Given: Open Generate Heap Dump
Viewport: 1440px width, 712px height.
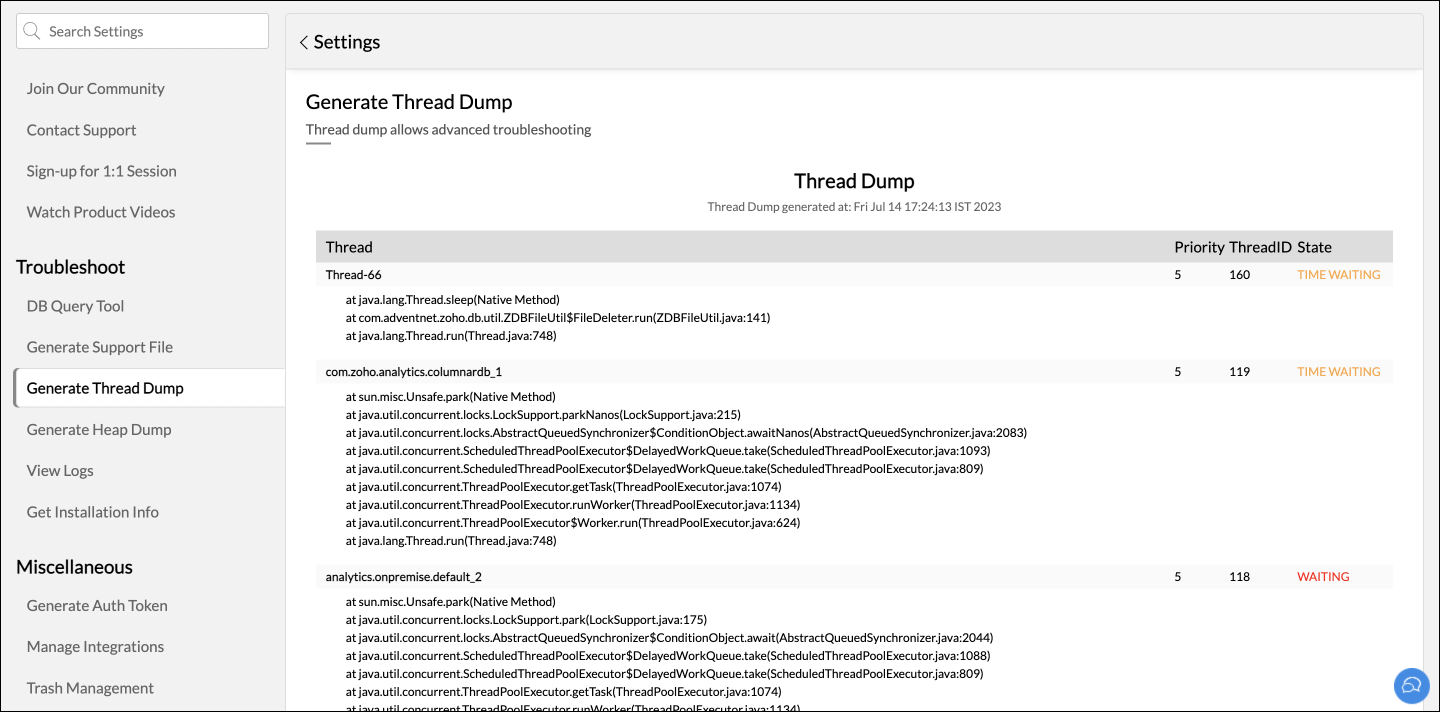Looking at the screenshot, I should coord(99,429).
